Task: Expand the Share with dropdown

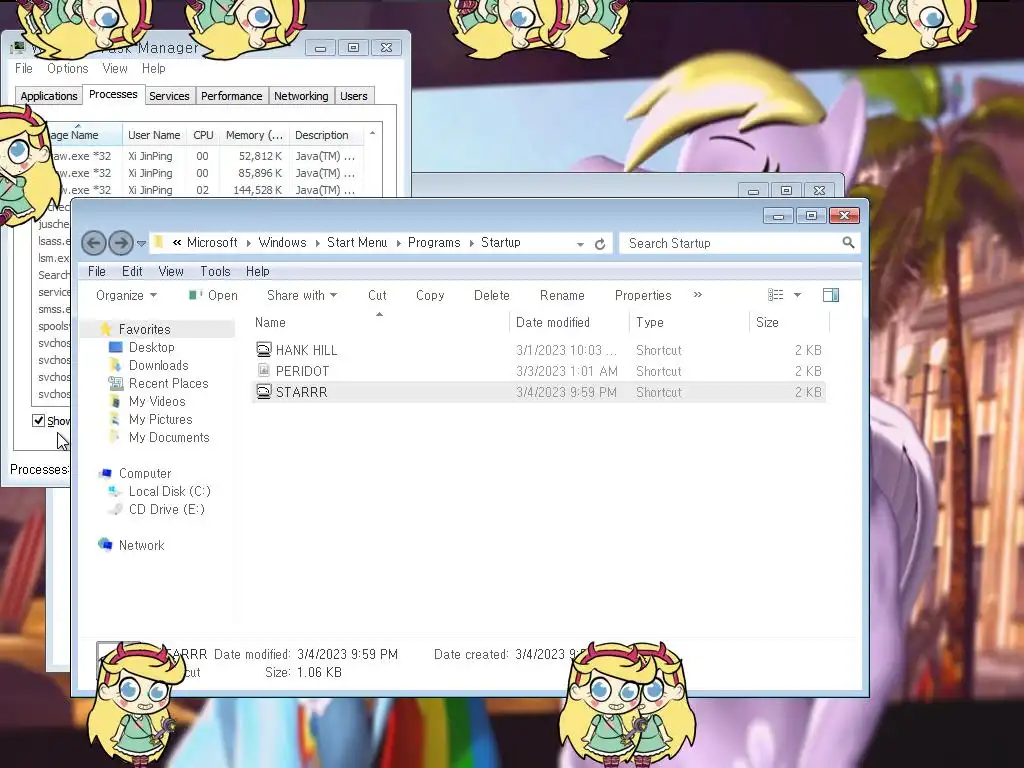Action: click(x=302, y=295)
